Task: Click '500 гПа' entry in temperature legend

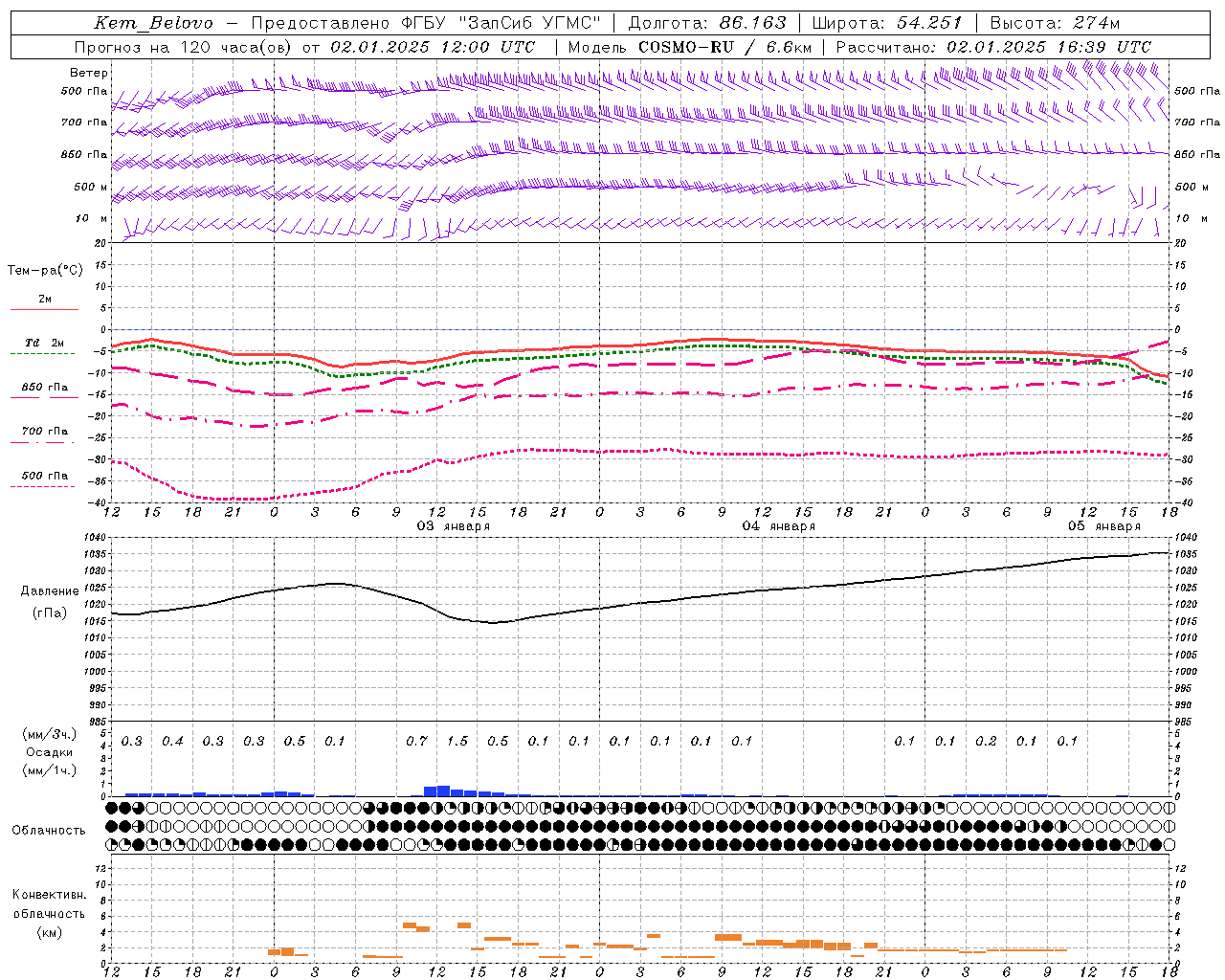Action: [x=45, y=476]
